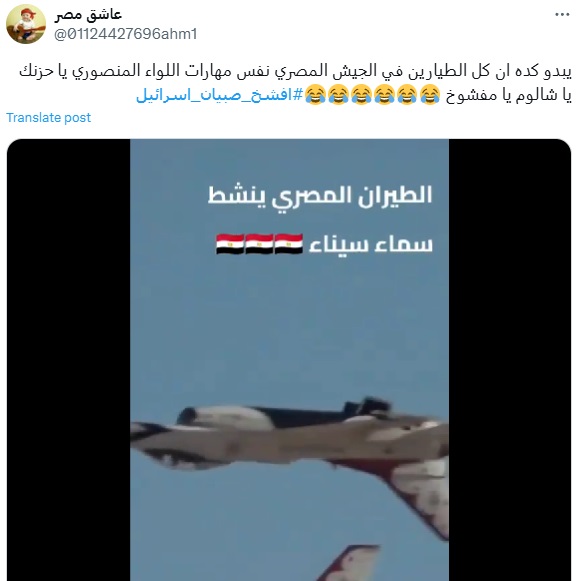Click the middle Egyptian flag emoji in video

260,244
